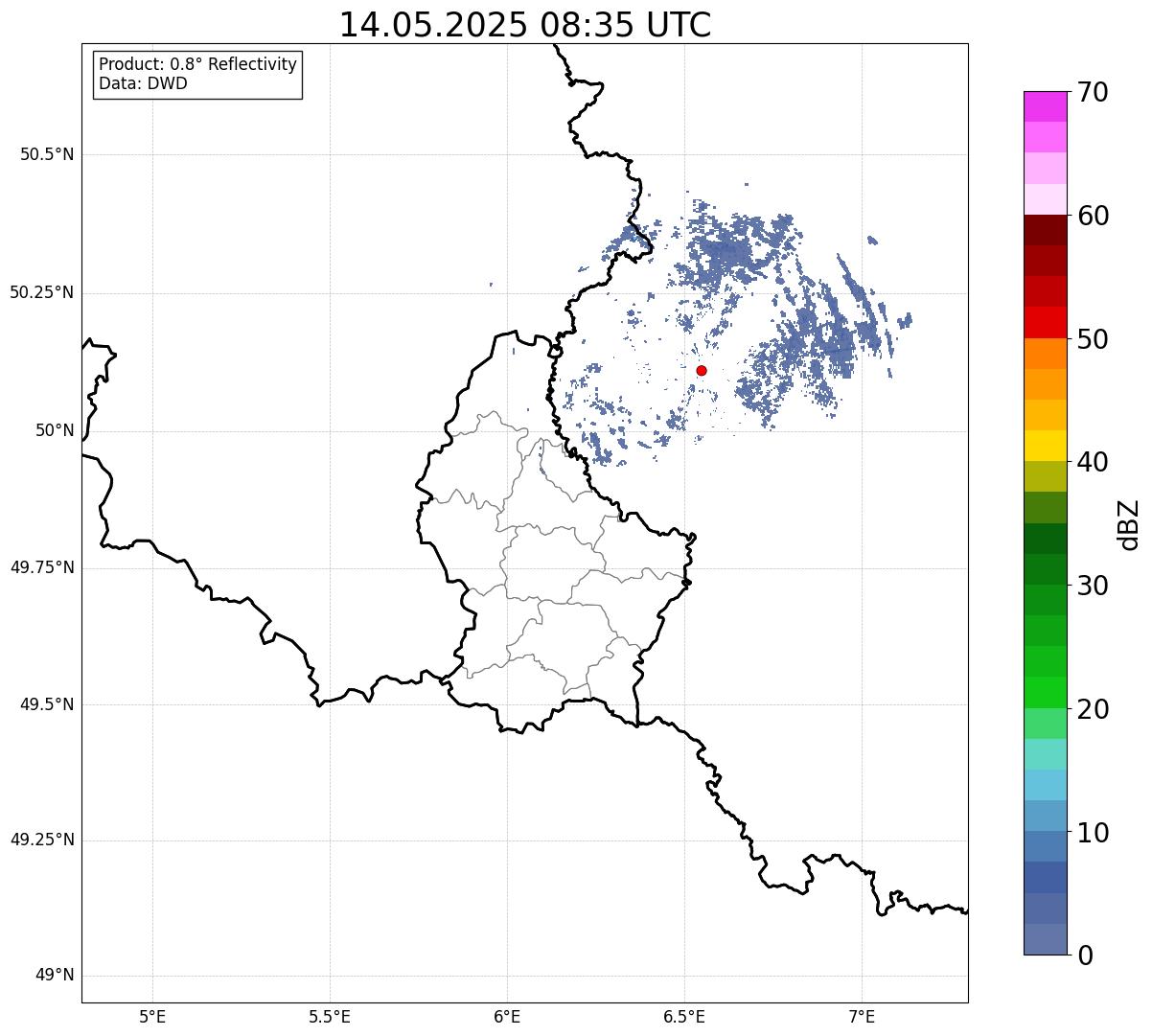Pick the slate blue segment just above 0

pyautogui.click(x=1046, y=939)
